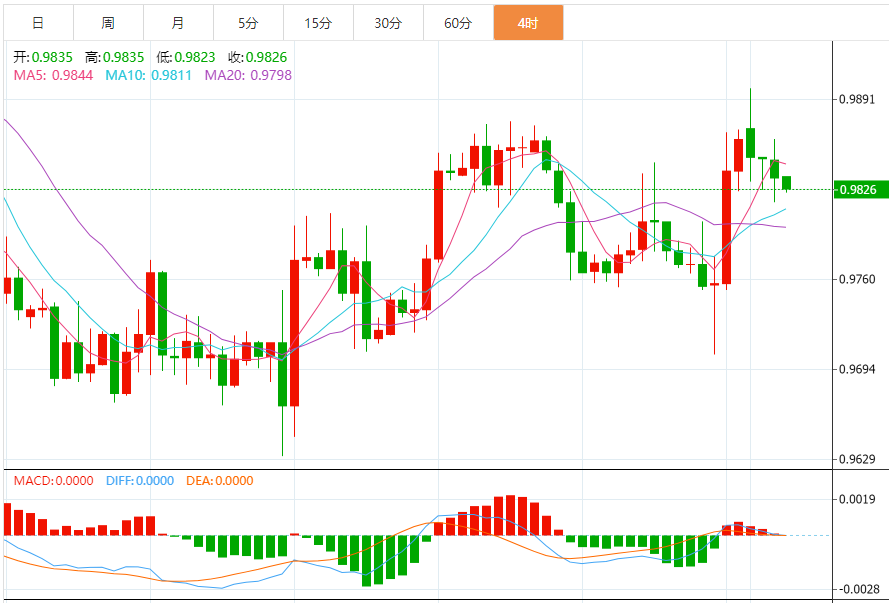Click the MA5: 0.9844 indicator label

[x=53, y=75]
